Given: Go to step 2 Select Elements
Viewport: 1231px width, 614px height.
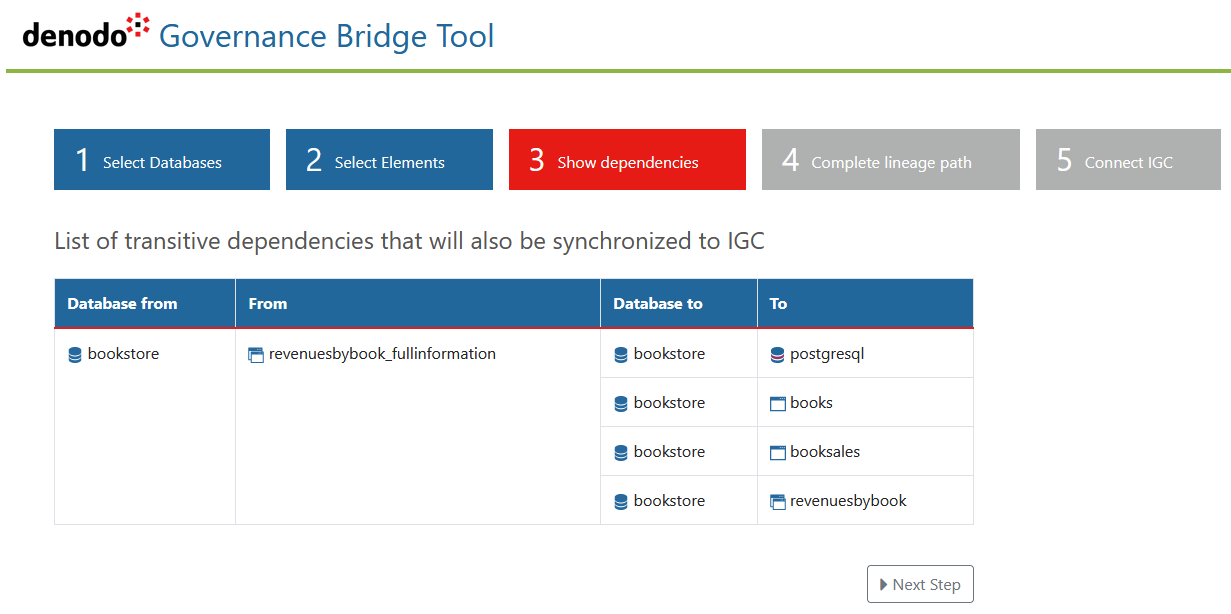Looking at the screenshot, I should [389, 159].
